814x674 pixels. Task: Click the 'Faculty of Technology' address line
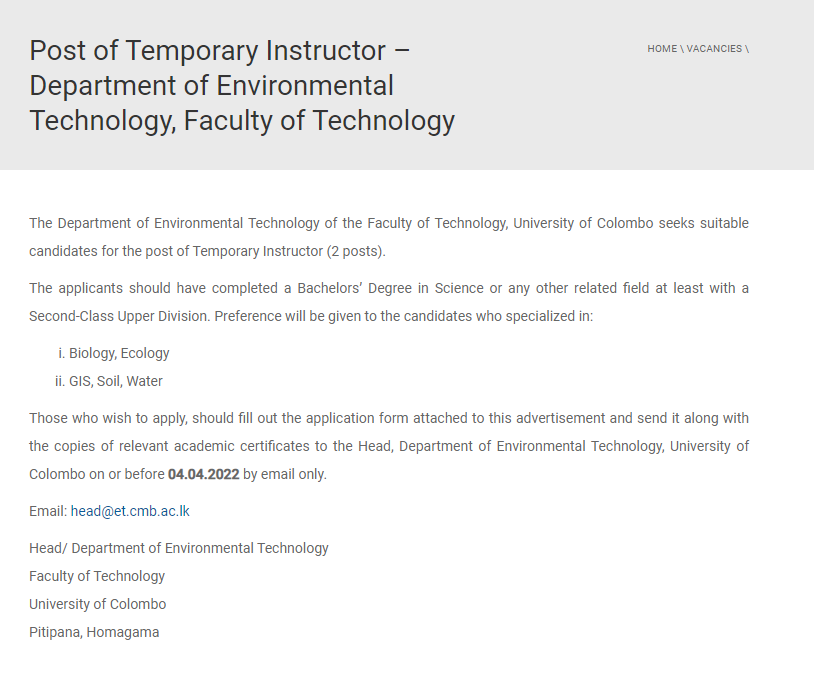pos(97,576)
